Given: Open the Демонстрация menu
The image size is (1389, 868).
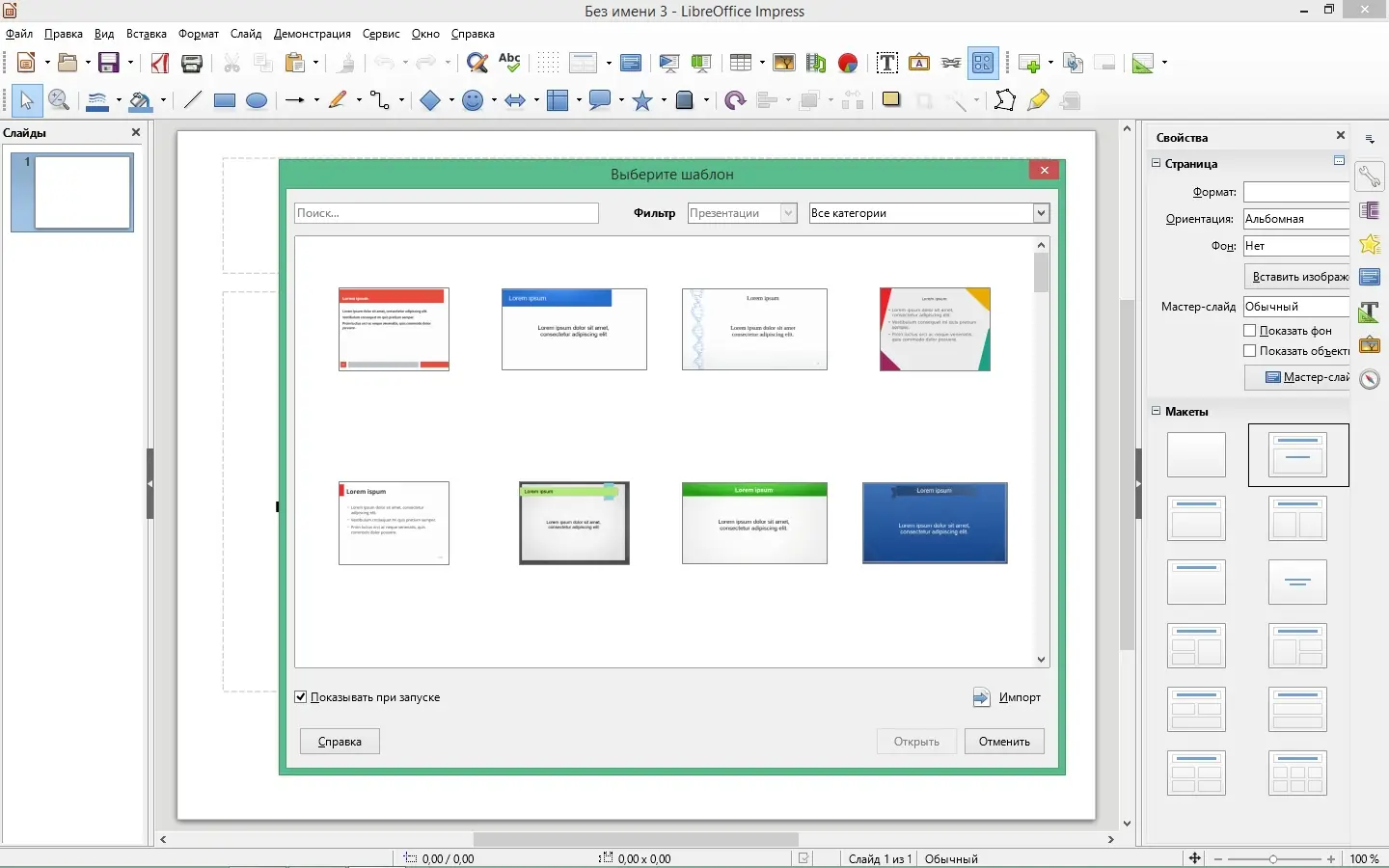Looking at the screenshot, I should 312,33.
